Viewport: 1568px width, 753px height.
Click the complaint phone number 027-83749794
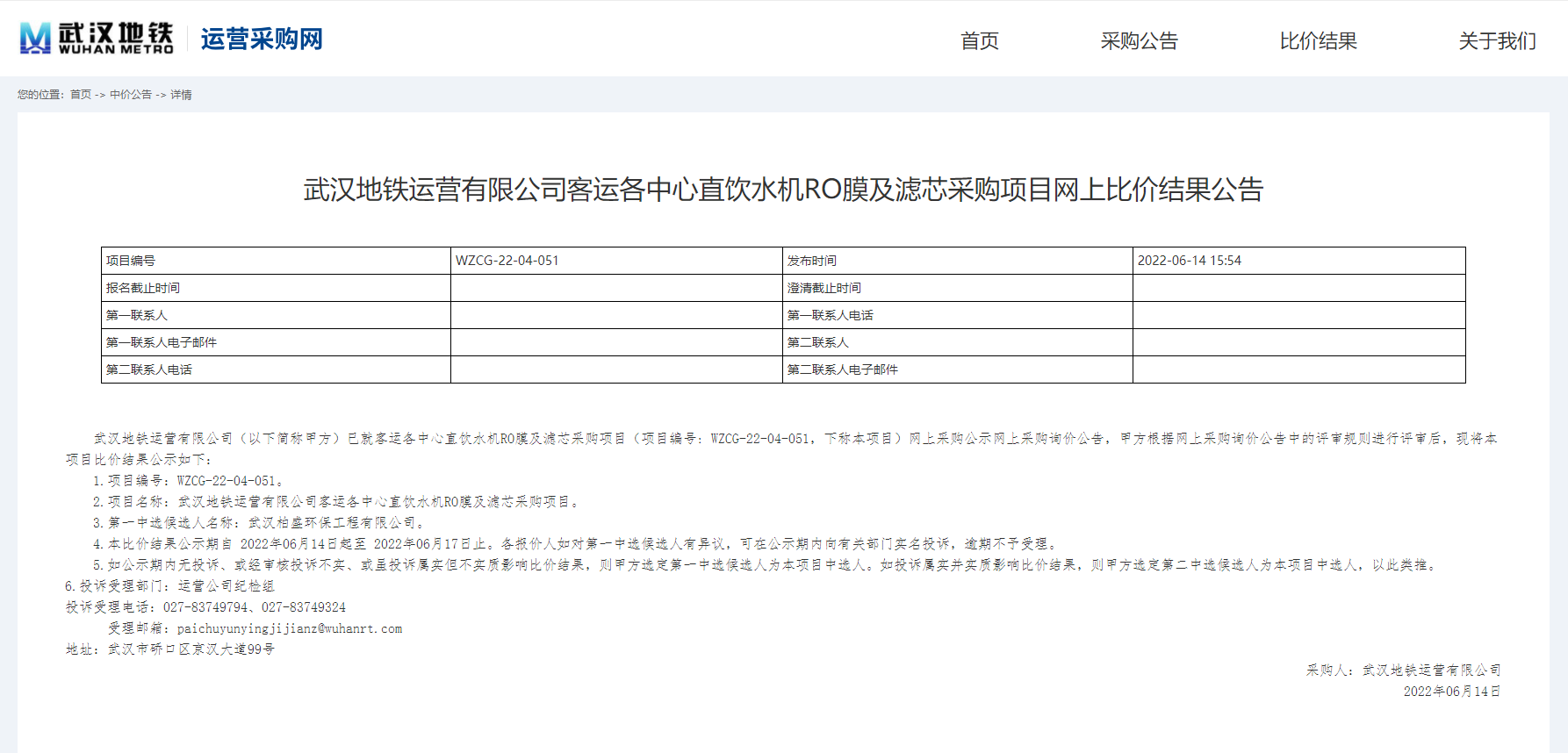coord(205,607)
